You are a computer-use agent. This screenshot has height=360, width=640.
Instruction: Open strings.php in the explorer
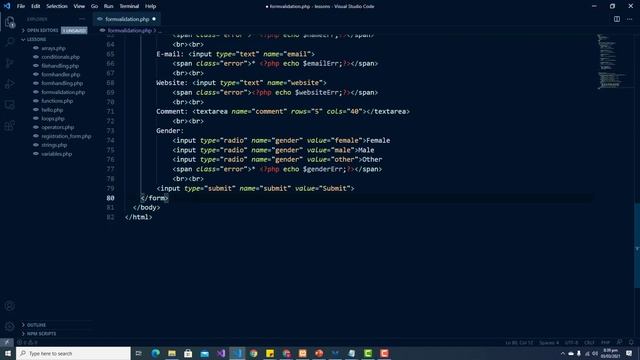pyautogui.click(x=54, y=145)
